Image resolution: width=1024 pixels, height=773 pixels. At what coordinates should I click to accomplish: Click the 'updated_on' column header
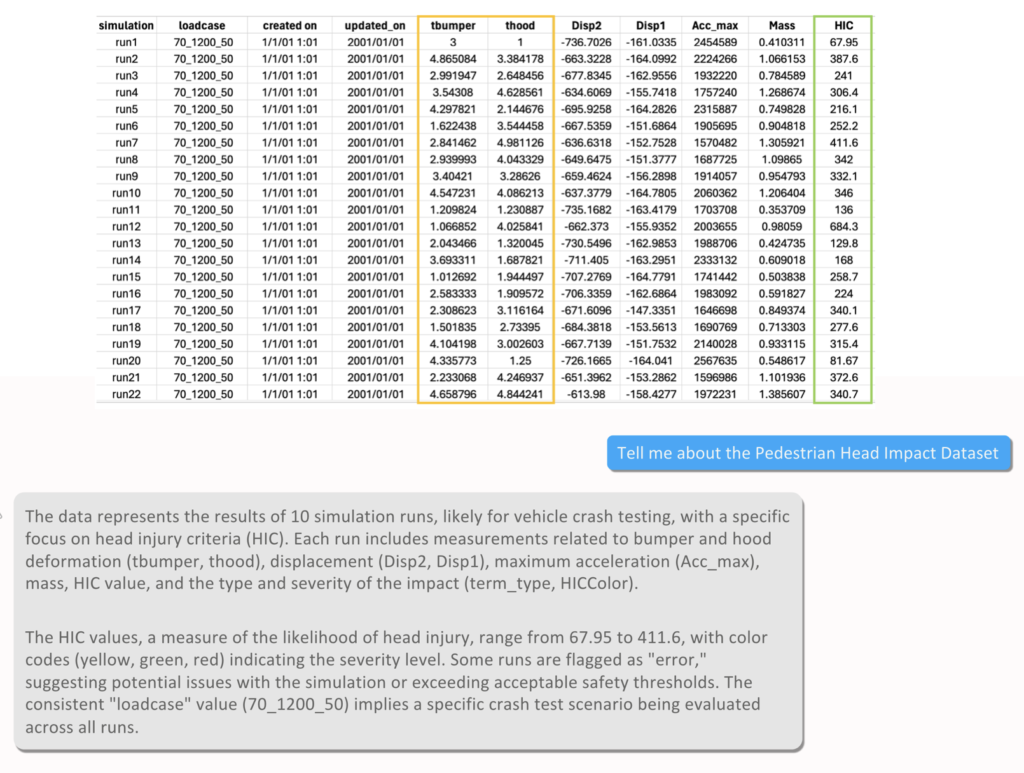click(375, 25)
